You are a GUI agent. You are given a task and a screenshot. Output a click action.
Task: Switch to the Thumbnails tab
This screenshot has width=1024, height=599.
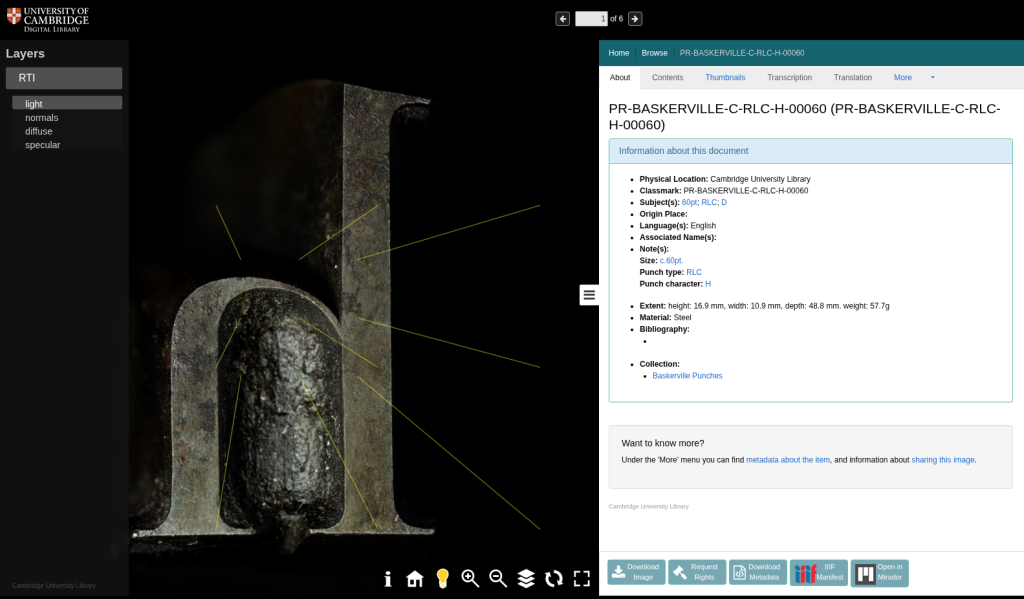(725, 77)
